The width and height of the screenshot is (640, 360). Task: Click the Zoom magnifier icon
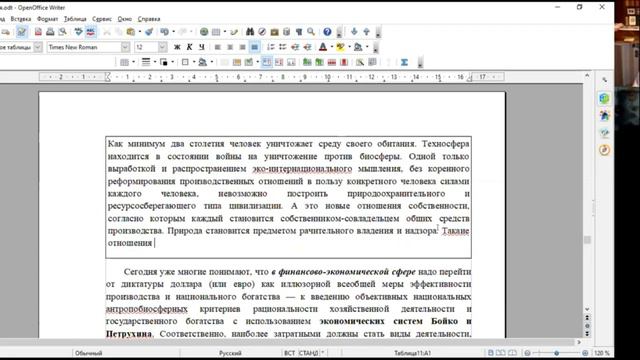point(311,32)
